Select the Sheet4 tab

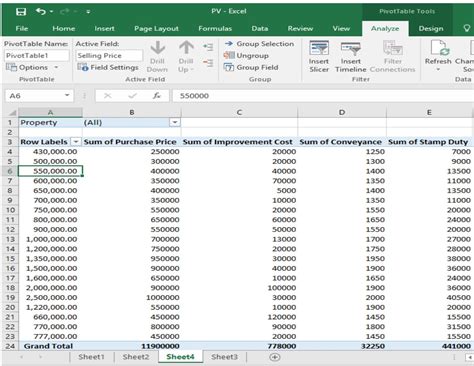[x=180, y=357]
